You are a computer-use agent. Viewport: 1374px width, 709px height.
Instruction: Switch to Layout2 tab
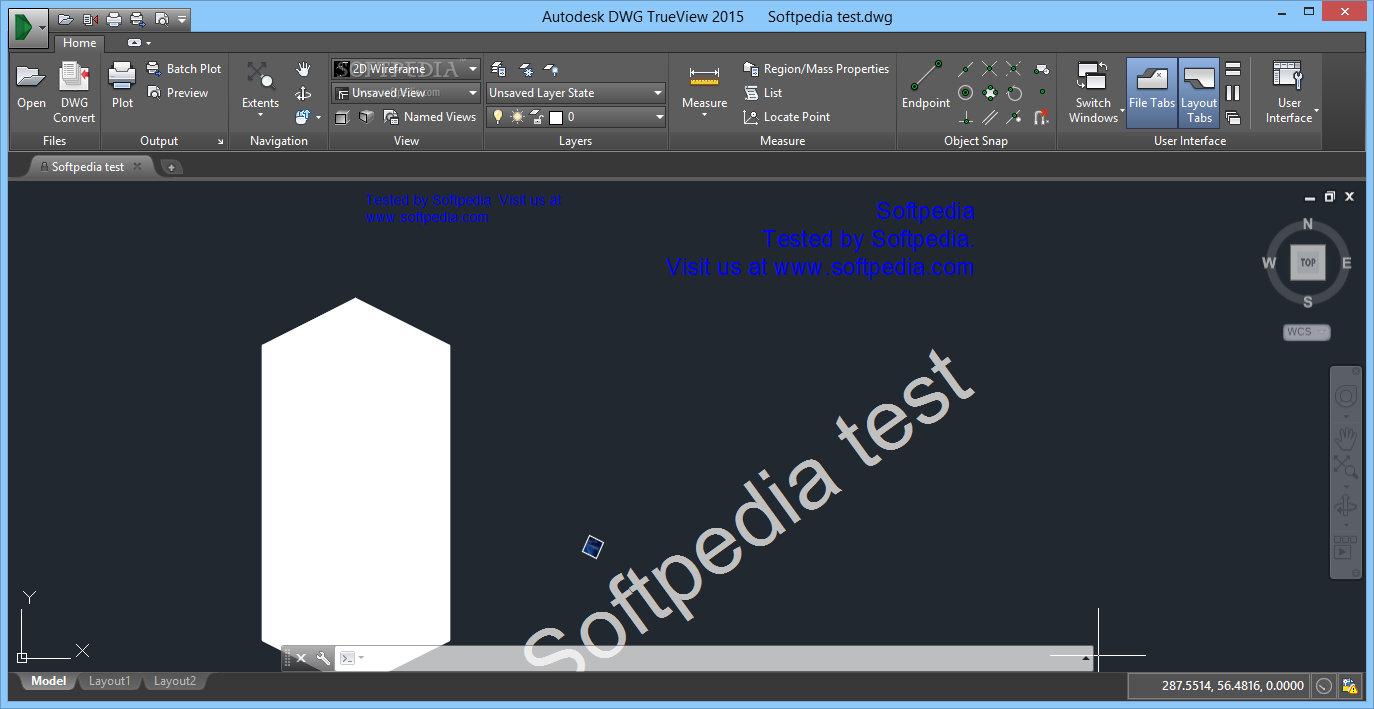[x=174, y=681]
